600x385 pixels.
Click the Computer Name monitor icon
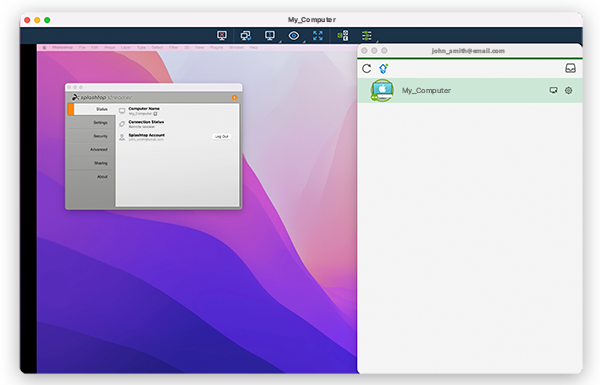point(122,111)
